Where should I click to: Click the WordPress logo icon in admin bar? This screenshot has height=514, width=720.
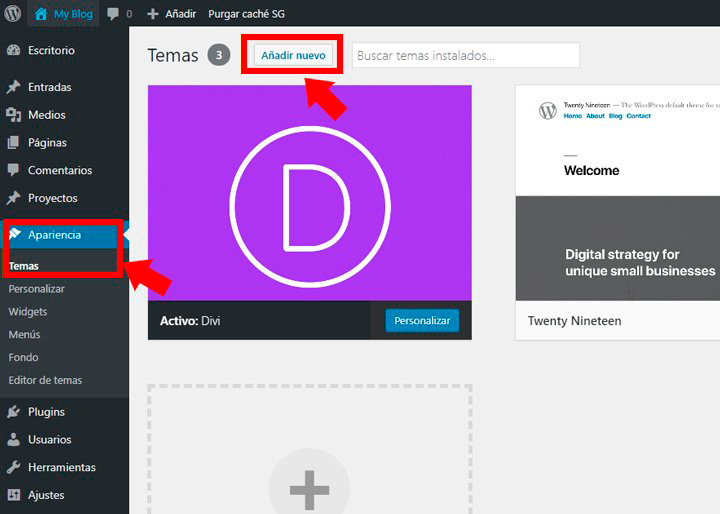13,13
